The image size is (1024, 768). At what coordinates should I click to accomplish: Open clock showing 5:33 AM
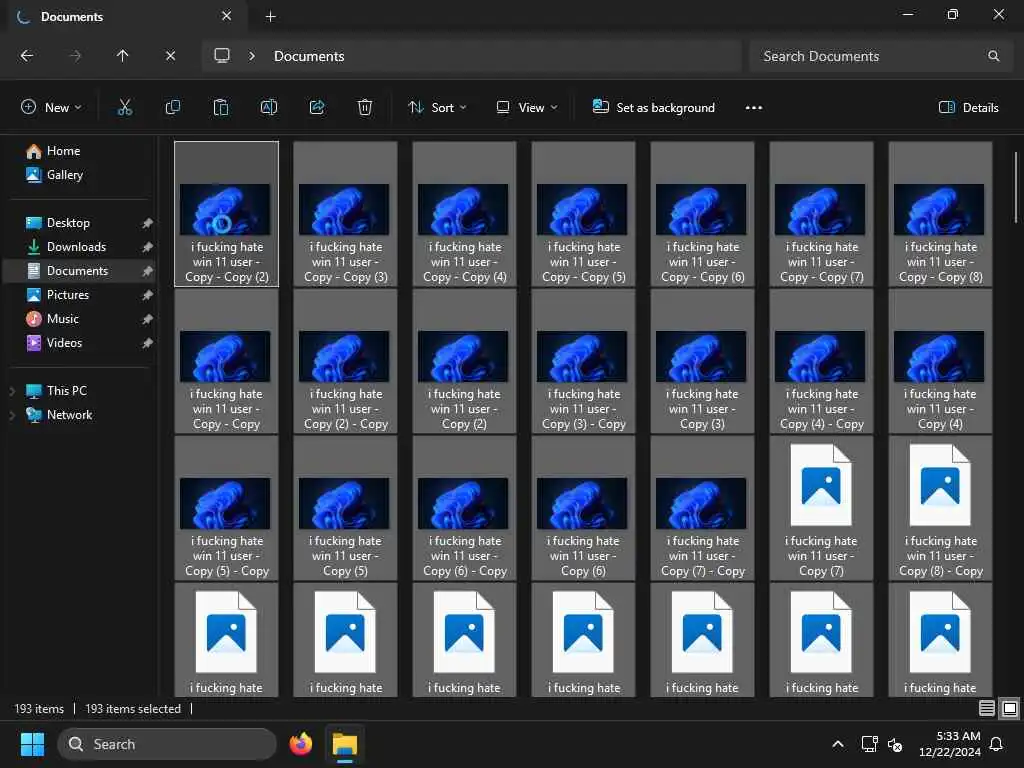(950, 744)
